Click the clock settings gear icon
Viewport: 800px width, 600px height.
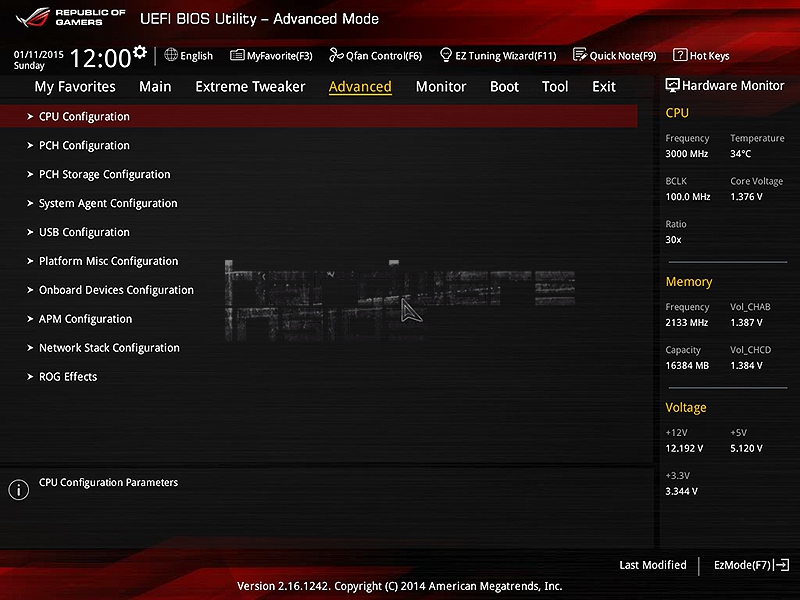click(140, 52)
